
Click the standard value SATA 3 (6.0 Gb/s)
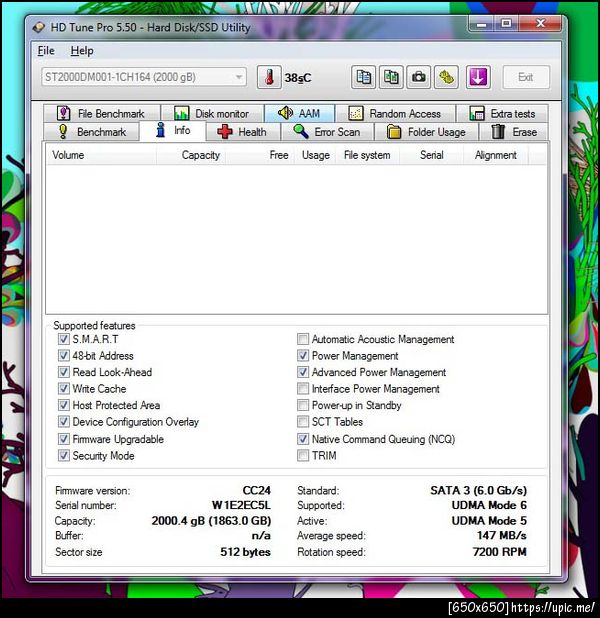pos(478,490)
